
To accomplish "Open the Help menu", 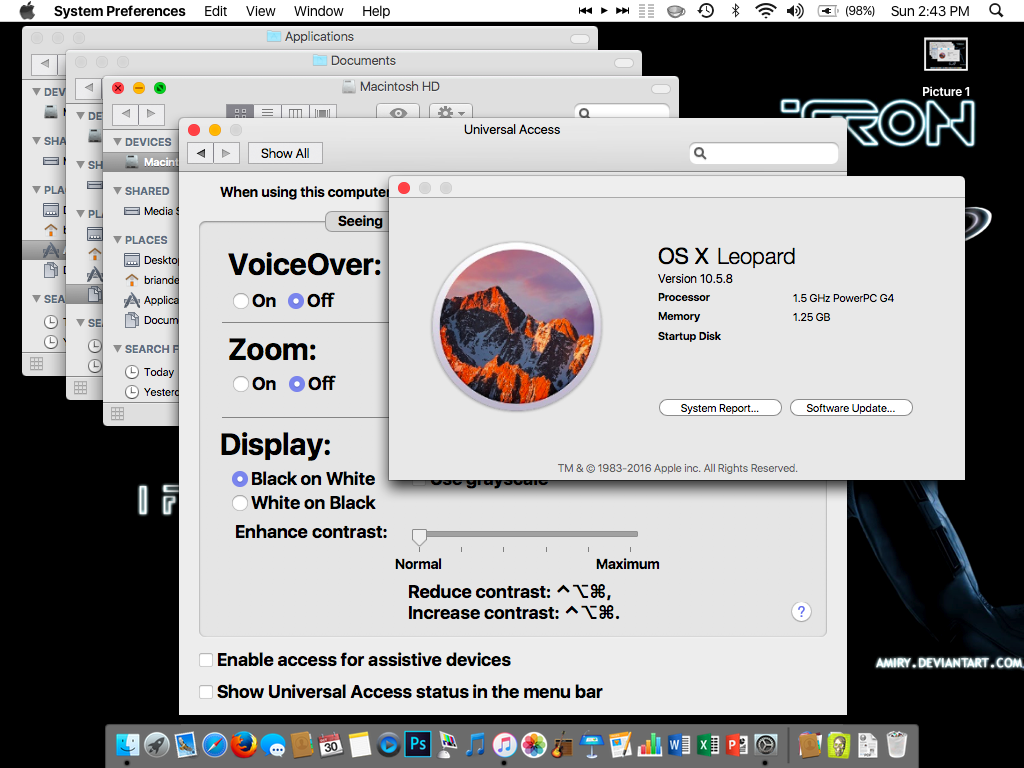I will click(x=376, y=11).
